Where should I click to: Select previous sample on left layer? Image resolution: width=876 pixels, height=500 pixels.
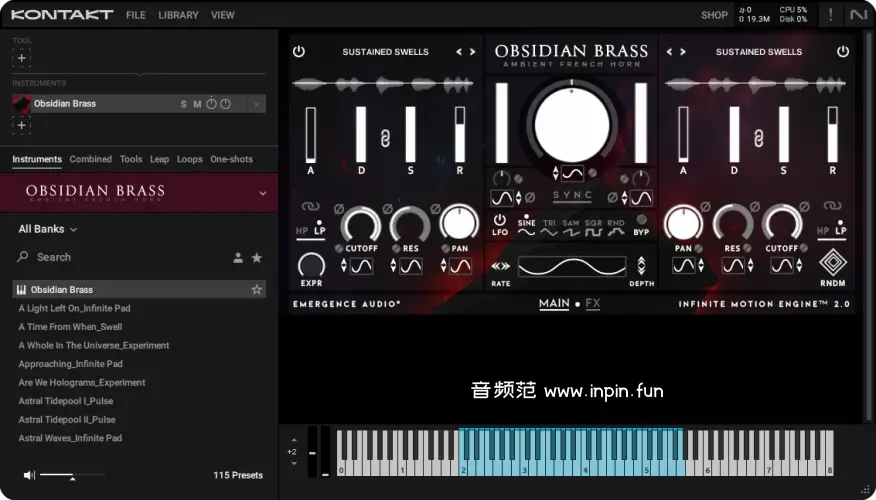click(459, 51)
